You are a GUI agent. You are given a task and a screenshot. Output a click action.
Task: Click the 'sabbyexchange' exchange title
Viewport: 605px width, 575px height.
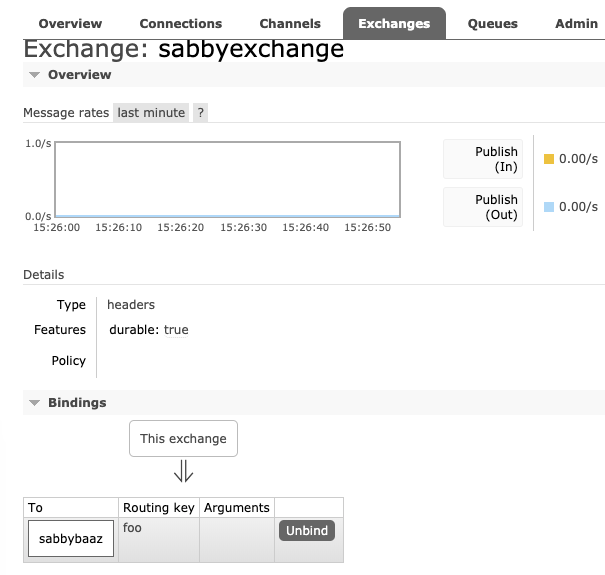click(251, 49)
